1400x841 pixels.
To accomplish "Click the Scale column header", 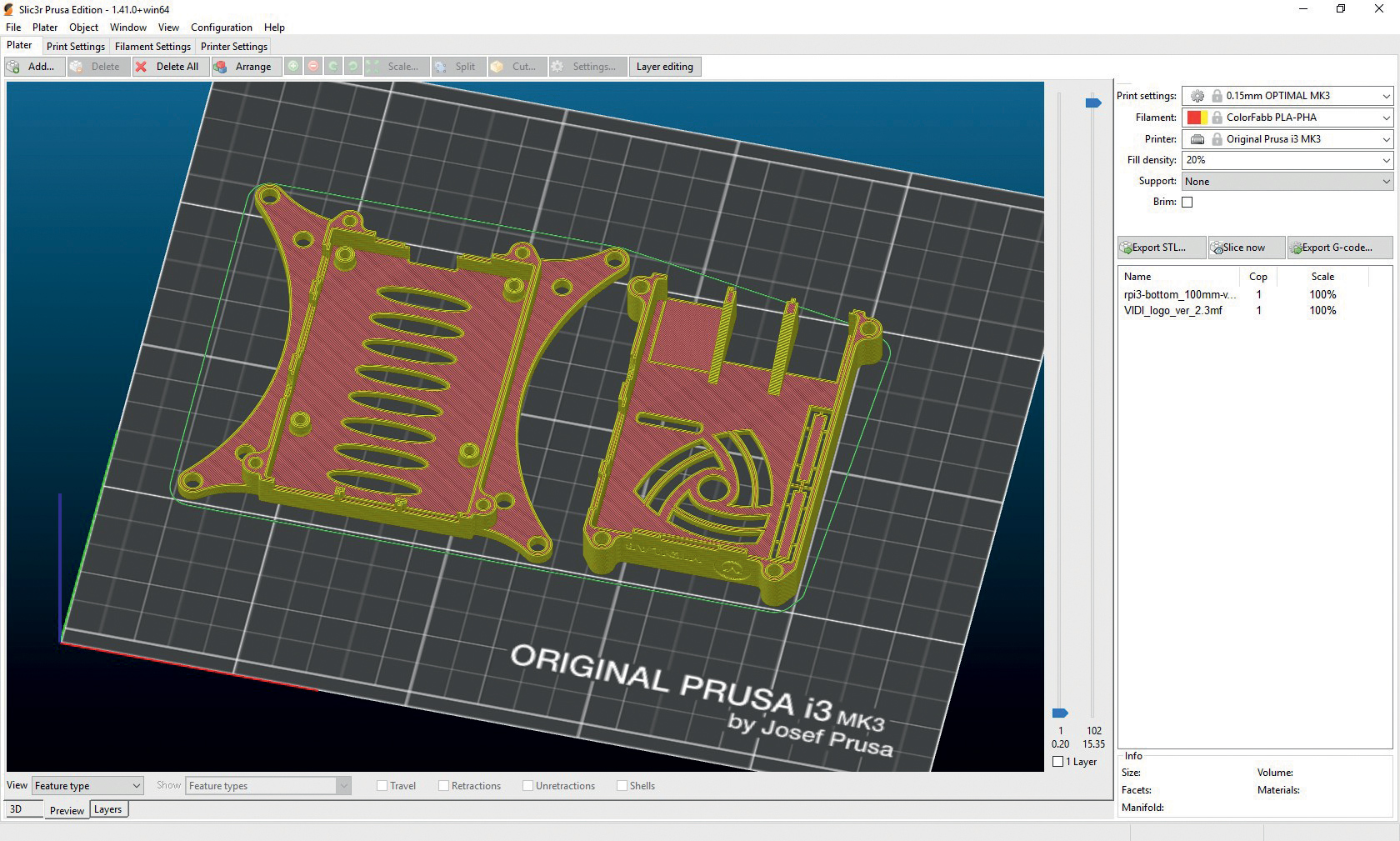I will [x=1322, y=277].
